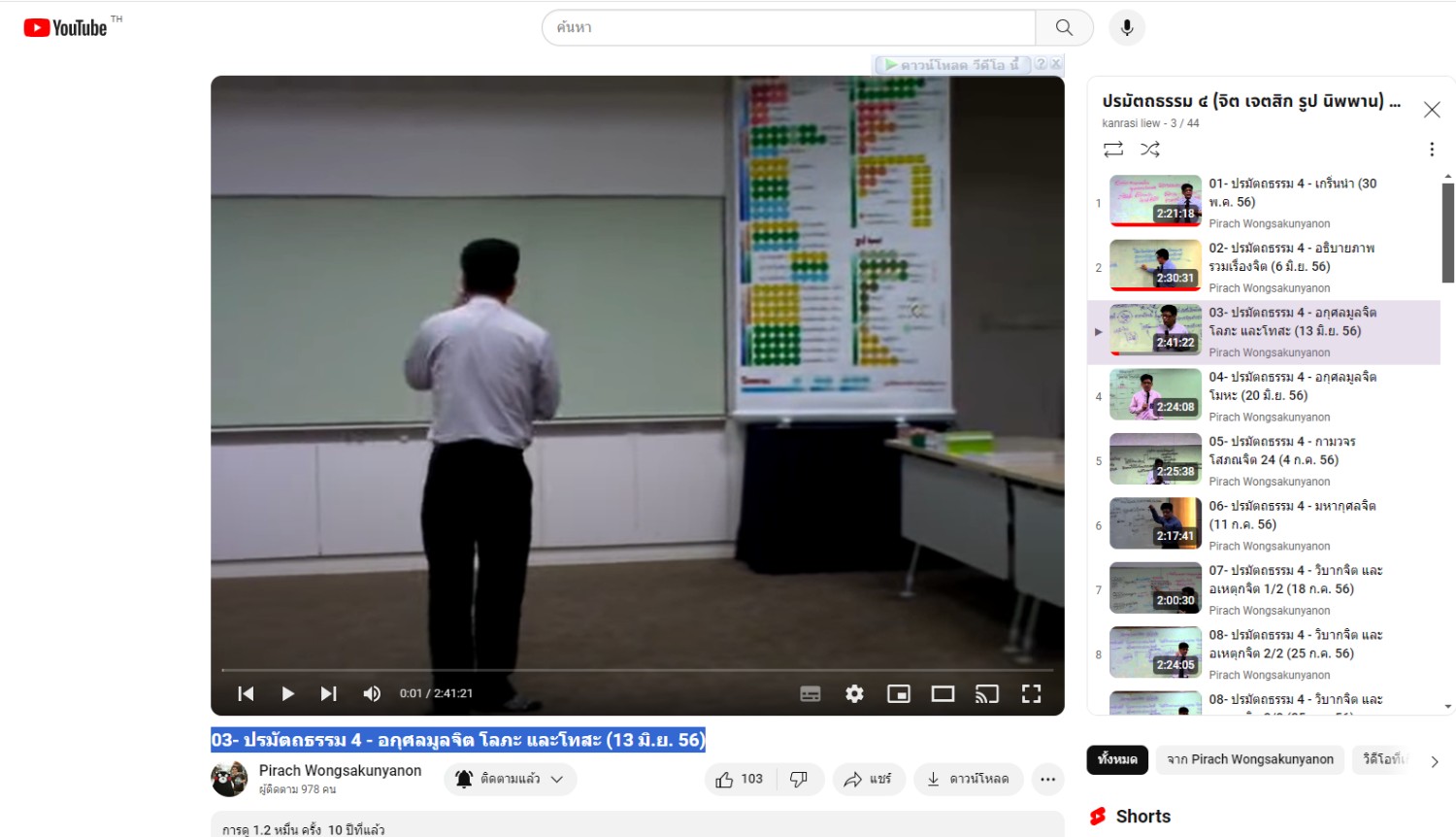The height and width of the screenshot is (837, 1456).
Task: Select current video 03 in playlist
Action: click(x=1264, y=332)
